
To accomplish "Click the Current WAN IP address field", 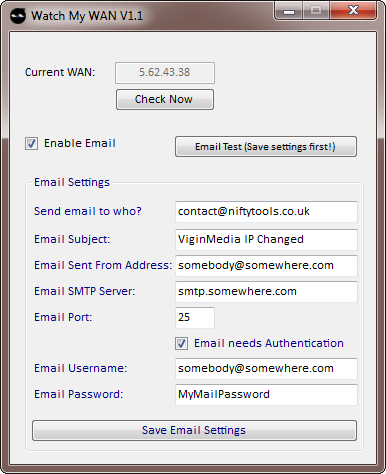I will tap(165, 73).
